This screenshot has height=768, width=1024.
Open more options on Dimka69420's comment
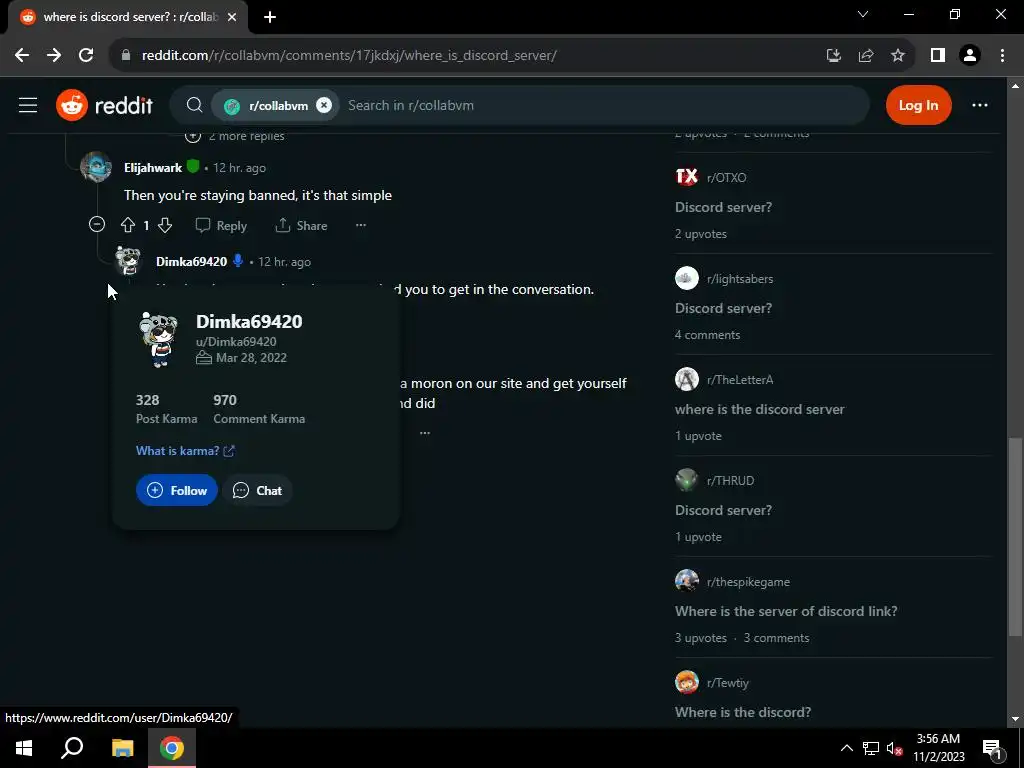tap(424, 432)
